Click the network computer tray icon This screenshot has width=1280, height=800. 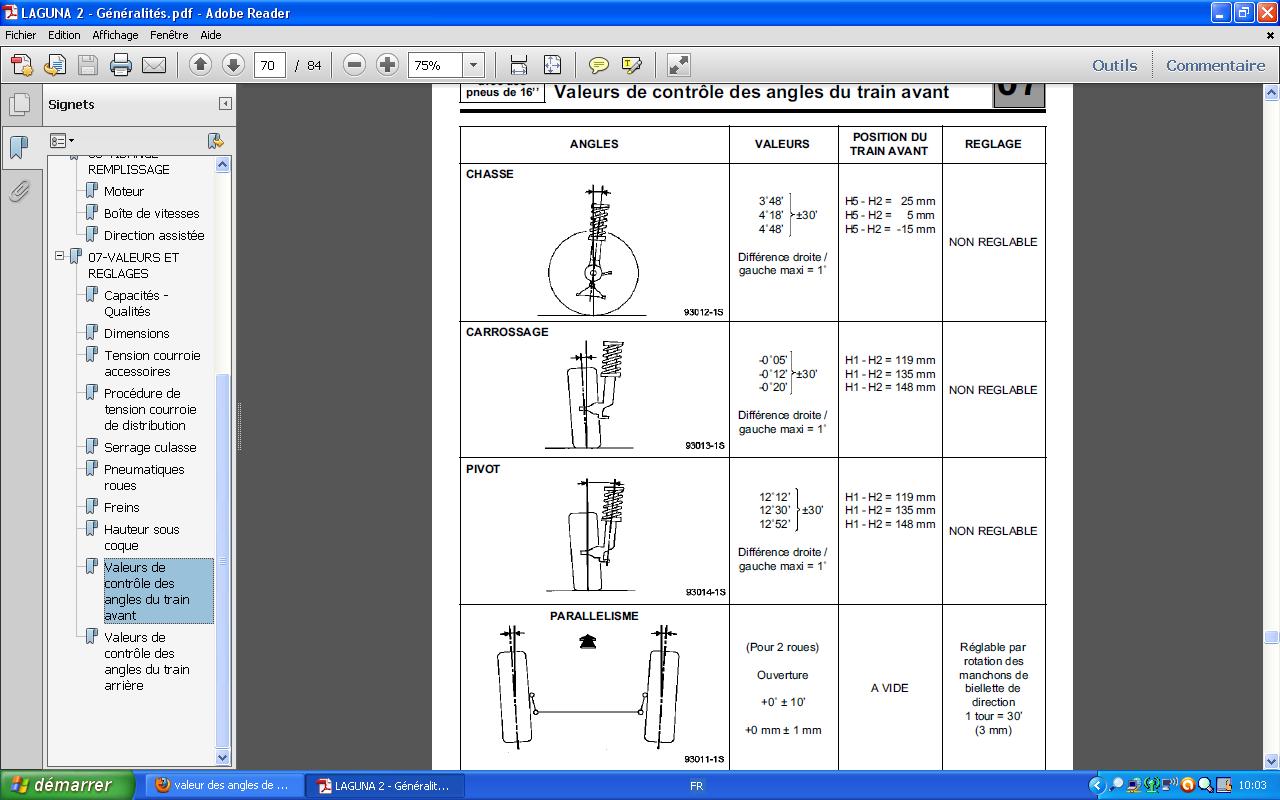coord(1135,785)
